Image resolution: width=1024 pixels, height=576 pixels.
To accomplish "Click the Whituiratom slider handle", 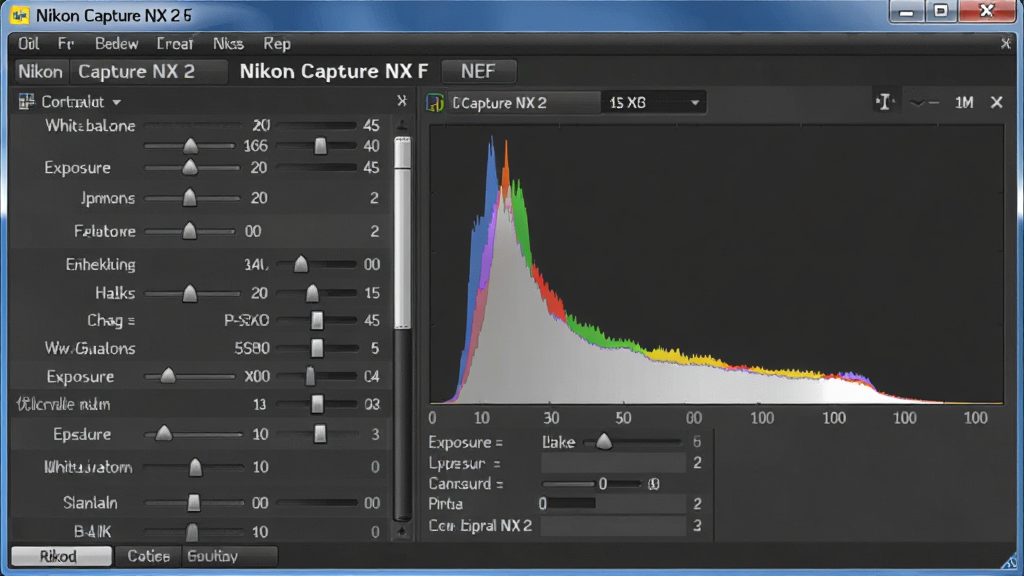I will point(195,467).
